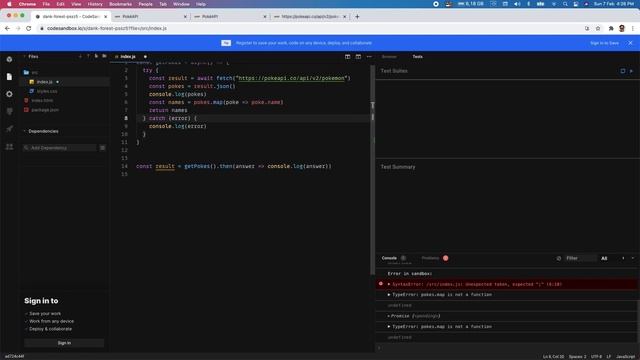Open macOS Spotlight search icon

point(565,4)
